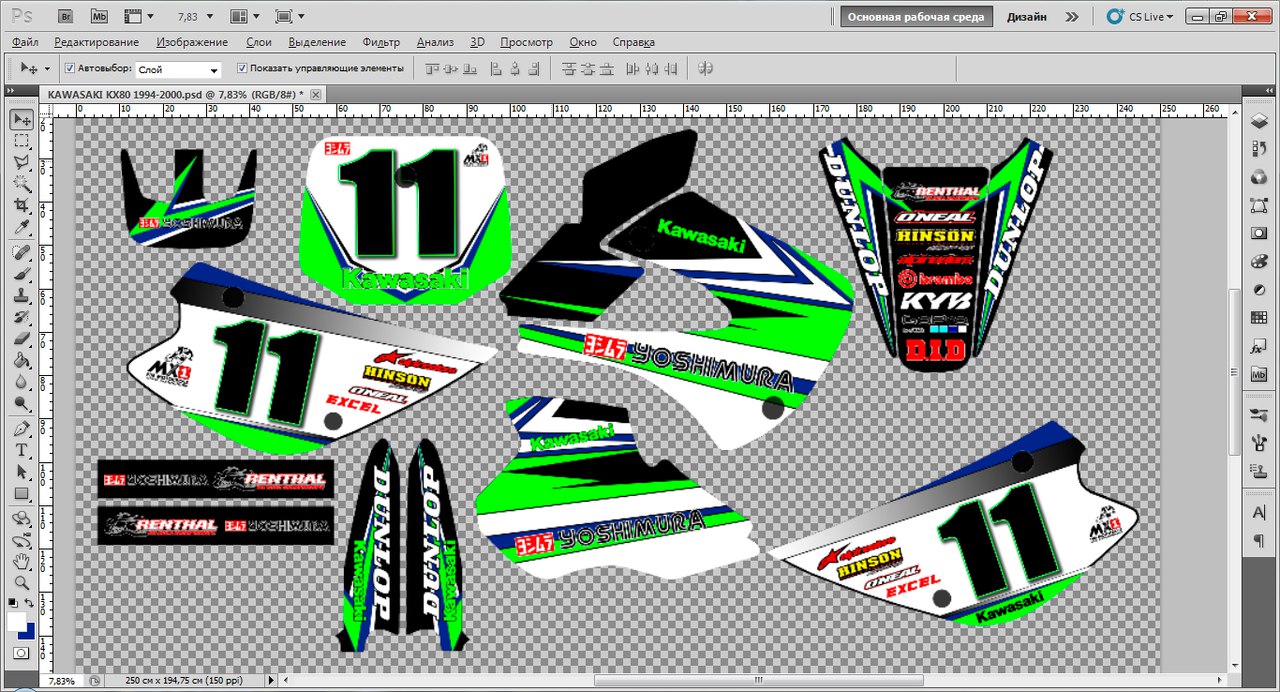Viewport: 1280px width, 692px height.
Task: Select the Eyedropper tool
Action: click(21, 227)
